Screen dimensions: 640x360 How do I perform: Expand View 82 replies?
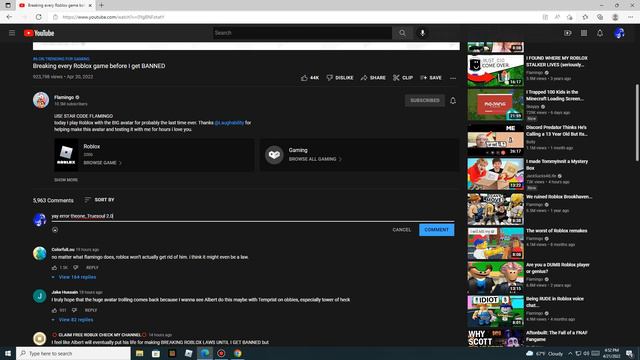point(73,320)
